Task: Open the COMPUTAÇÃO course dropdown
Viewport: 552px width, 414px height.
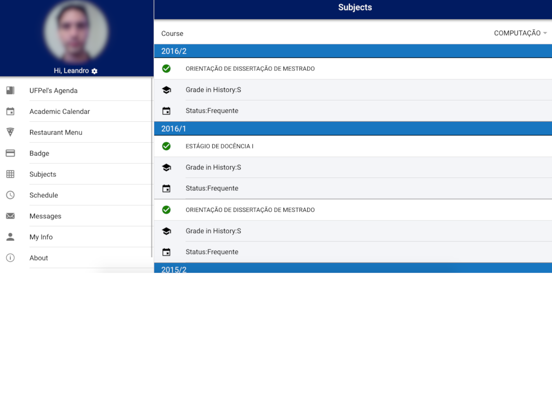Action: point(520,33)
